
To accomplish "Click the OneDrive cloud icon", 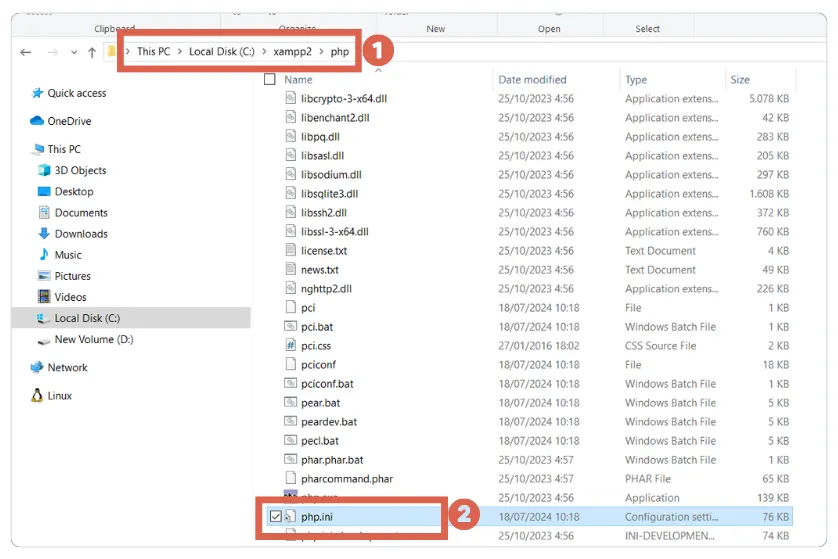I will 37,121.
